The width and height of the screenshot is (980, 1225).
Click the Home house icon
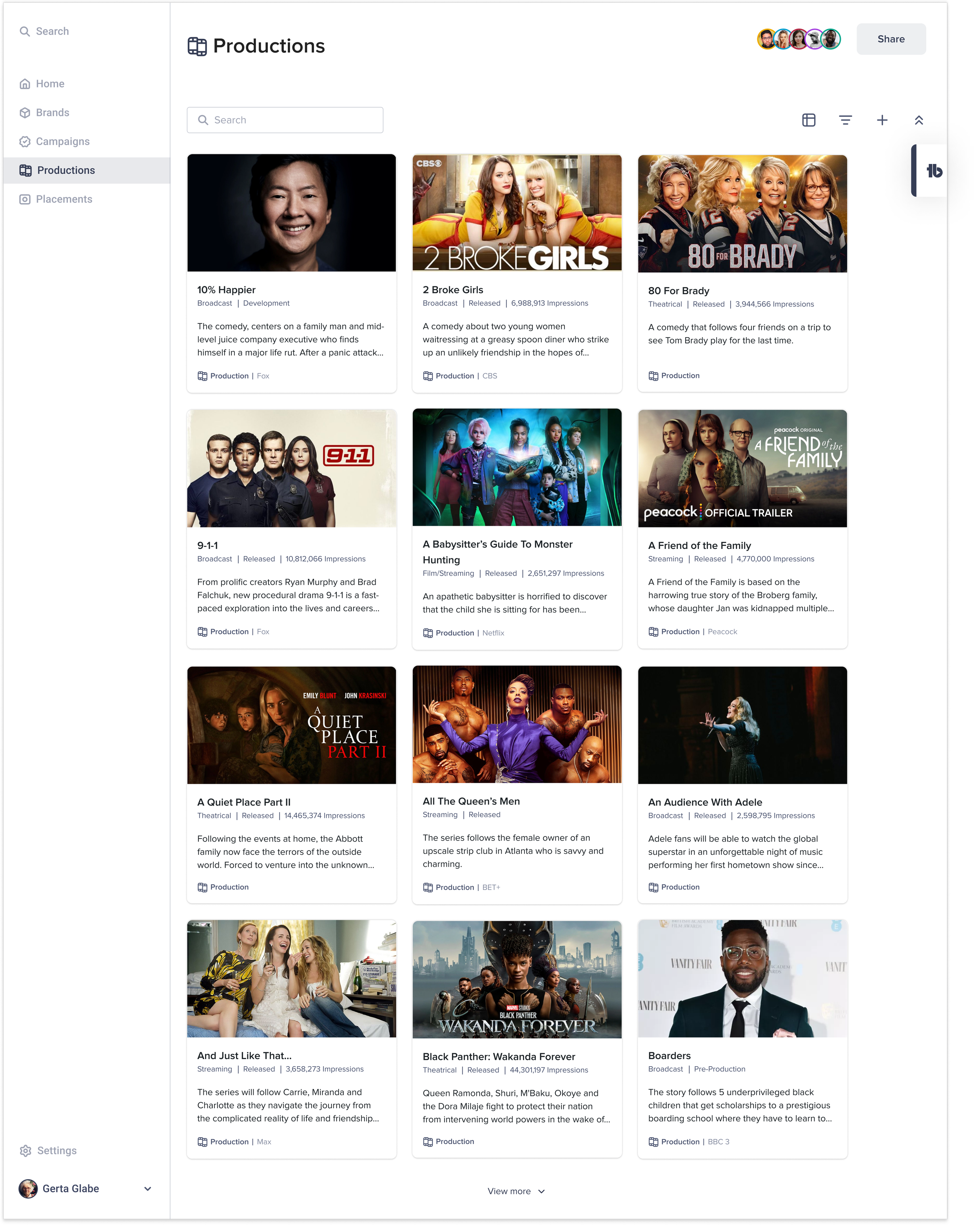(24, 84)
